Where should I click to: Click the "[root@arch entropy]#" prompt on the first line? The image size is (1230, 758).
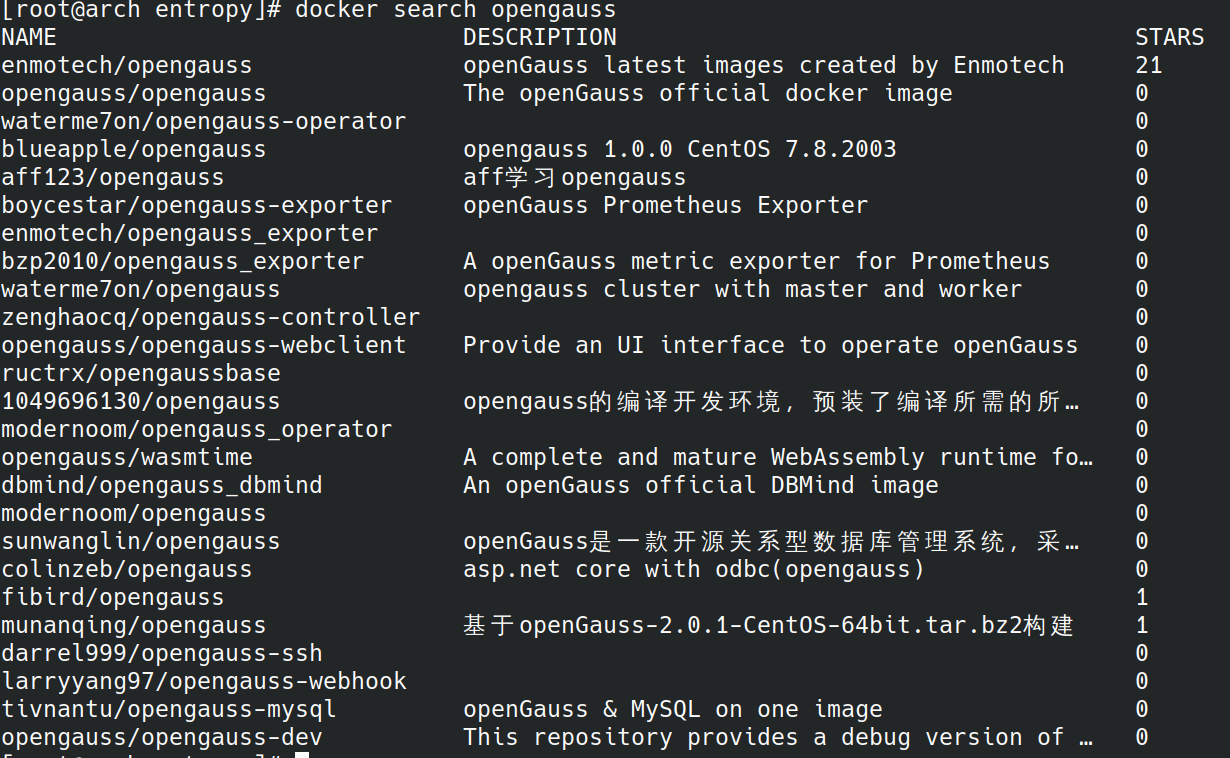tap(140, 10)
